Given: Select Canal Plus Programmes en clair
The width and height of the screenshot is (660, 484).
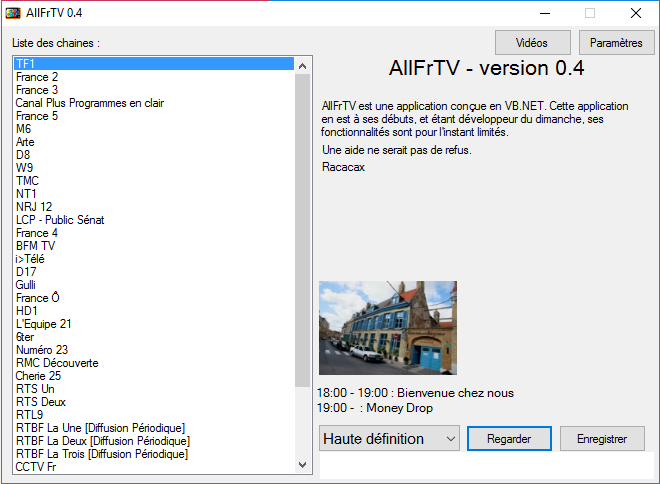Looking at the screenshot, I should (154, 103).
